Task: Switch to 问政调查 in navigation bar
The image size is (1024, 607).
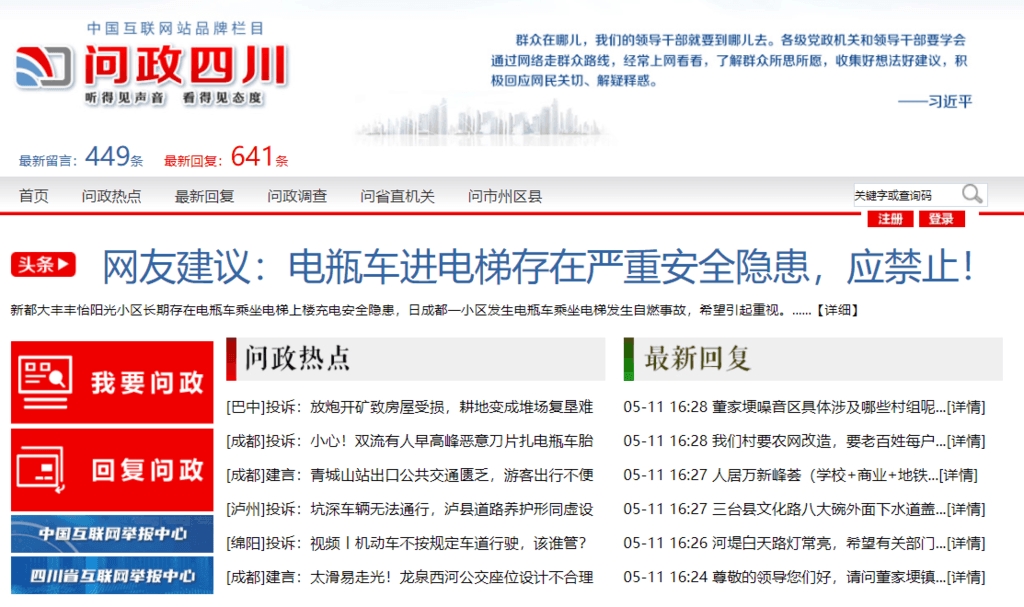Action: tap(297, 196)
